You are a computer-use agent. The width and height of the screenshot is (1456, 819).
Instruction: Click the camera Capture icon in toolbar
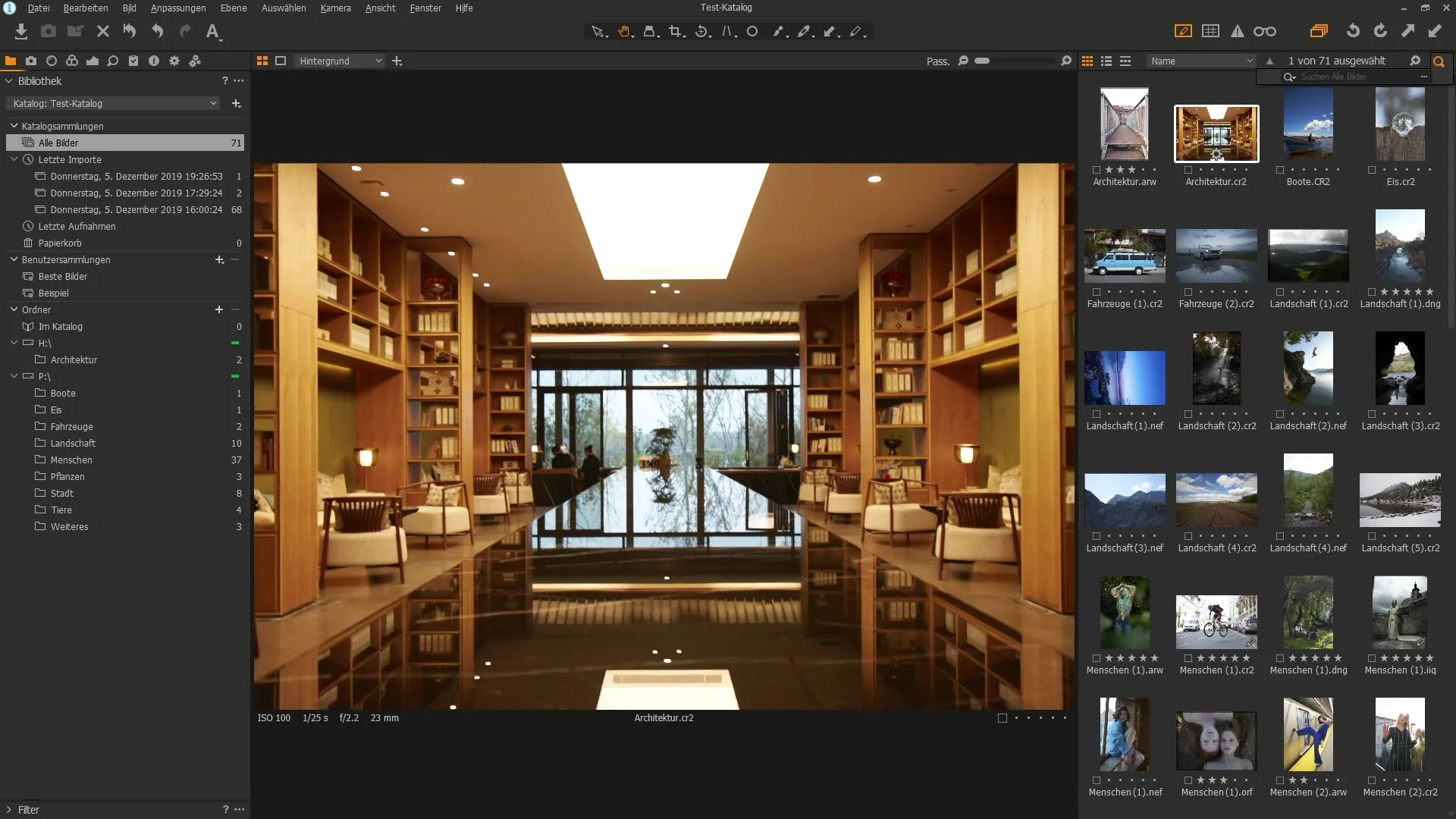point(49,32)
